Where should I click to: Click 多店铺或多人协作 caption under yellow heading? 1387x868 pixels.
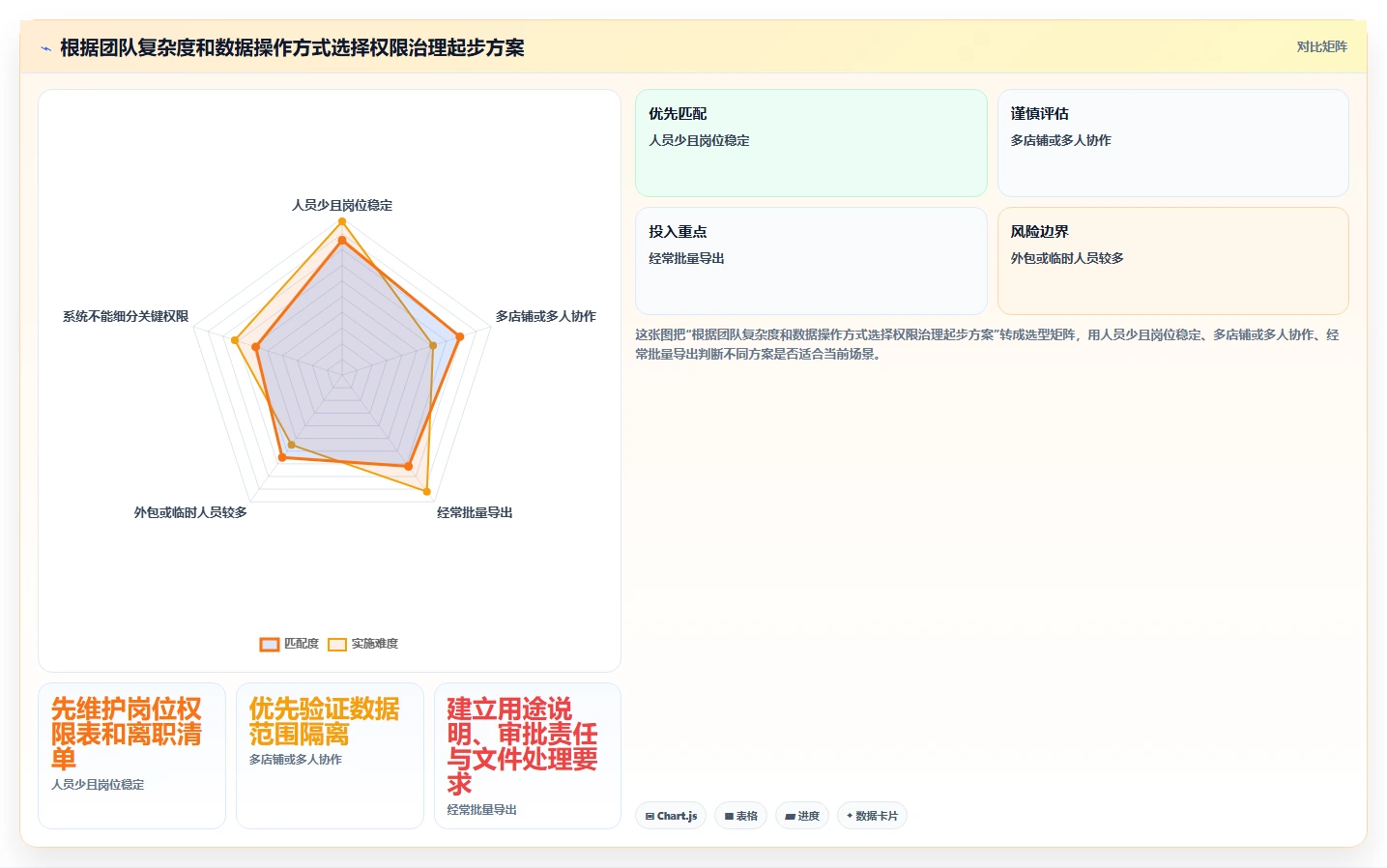pyautogui.click(x=296, y=760)
